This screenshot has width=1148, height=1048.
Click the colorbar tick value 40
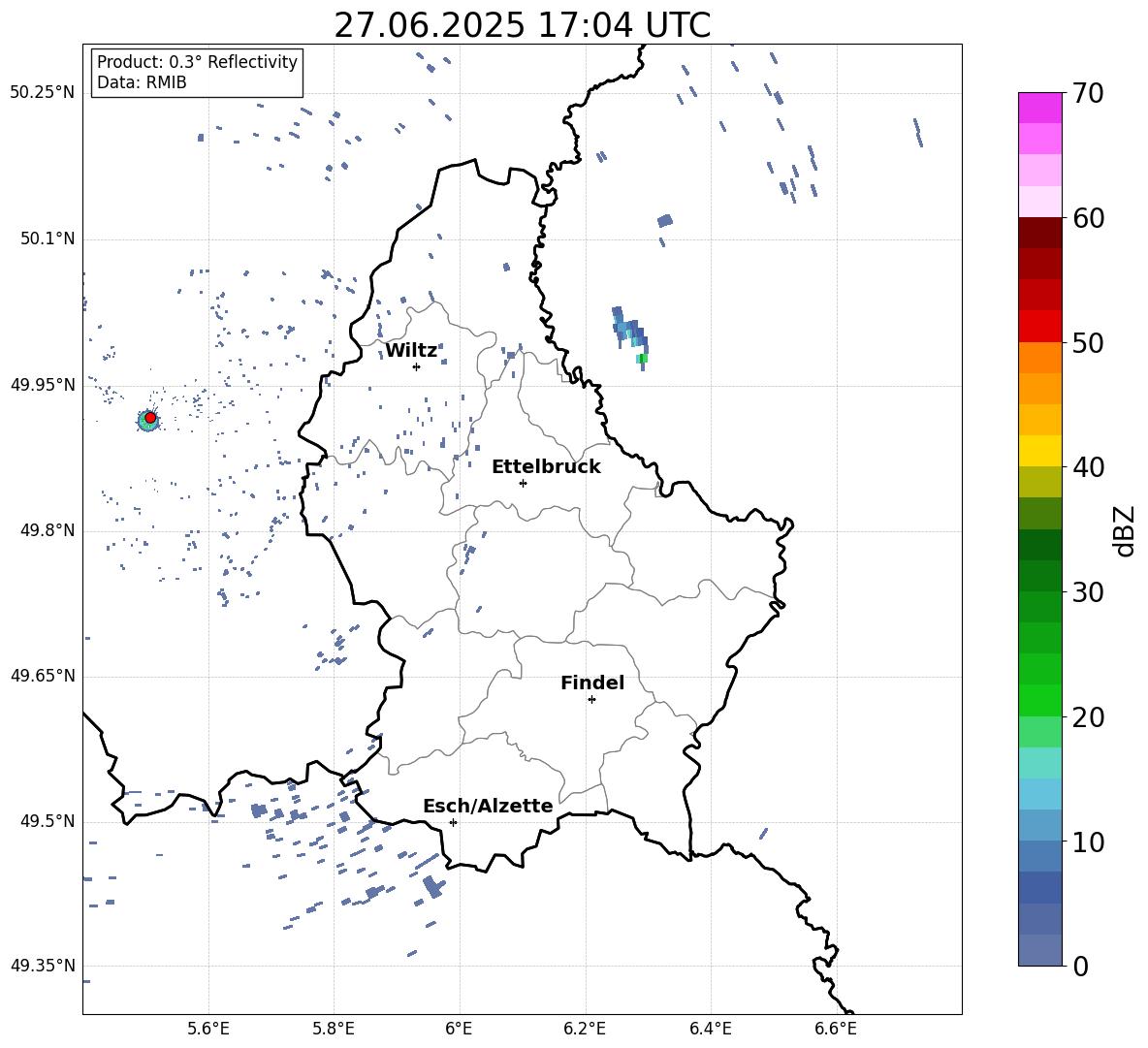pyautogui.click(x=1088, y=467)
